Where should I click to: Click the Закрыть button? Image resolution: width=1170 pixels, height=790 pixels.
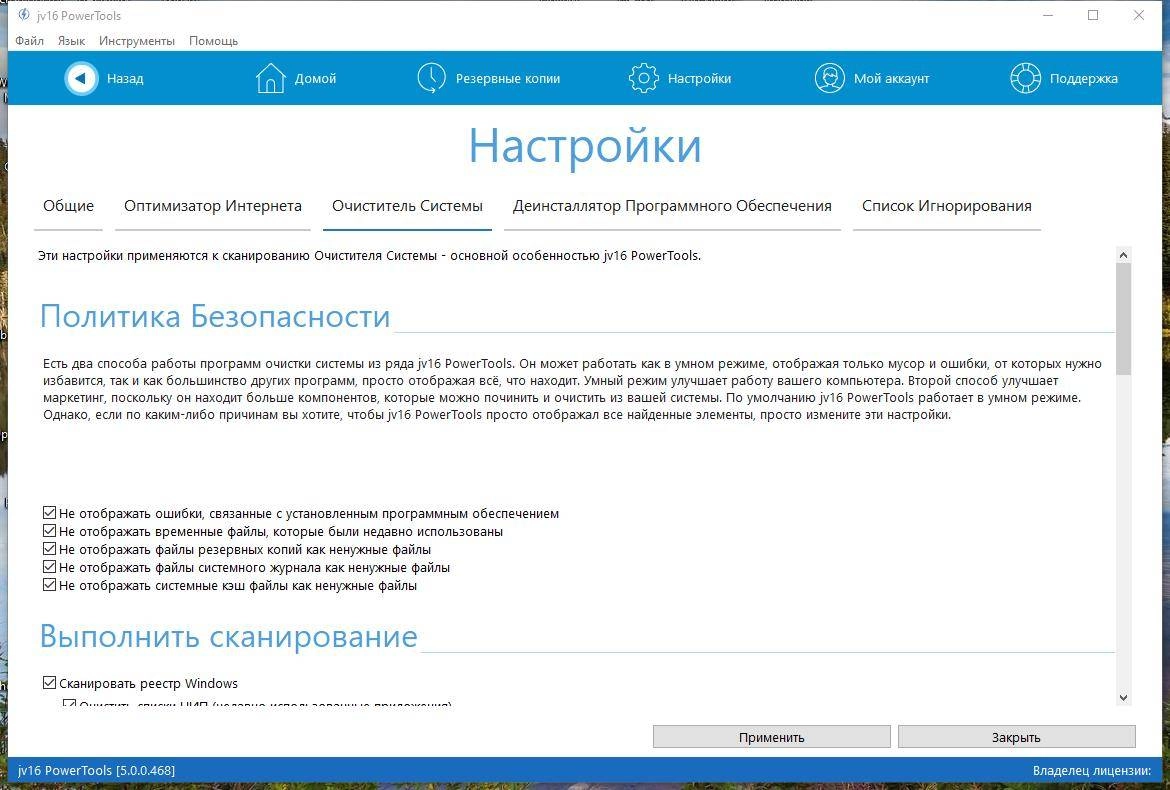click(x=1016, y=737)
